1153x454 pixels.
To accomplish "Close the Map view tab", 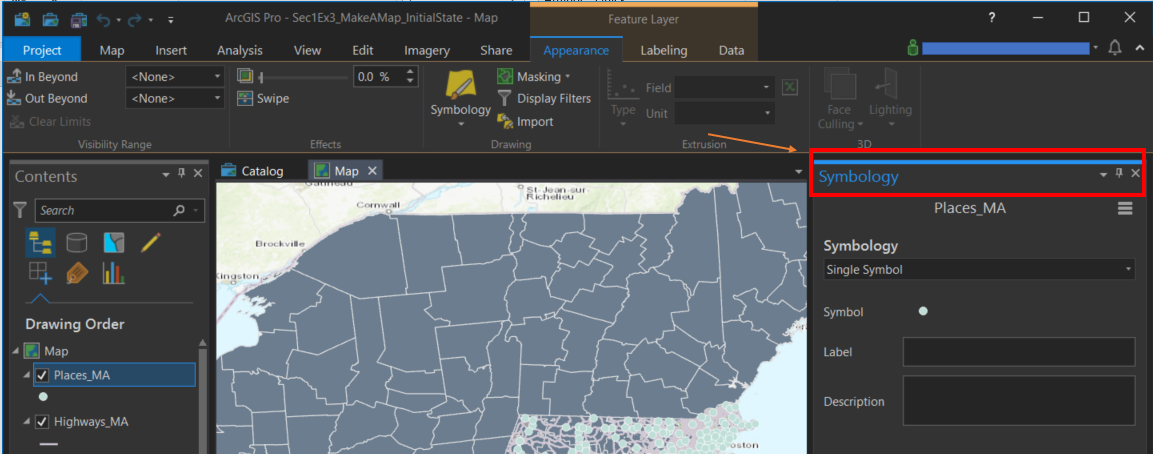I will coord(372,171).
